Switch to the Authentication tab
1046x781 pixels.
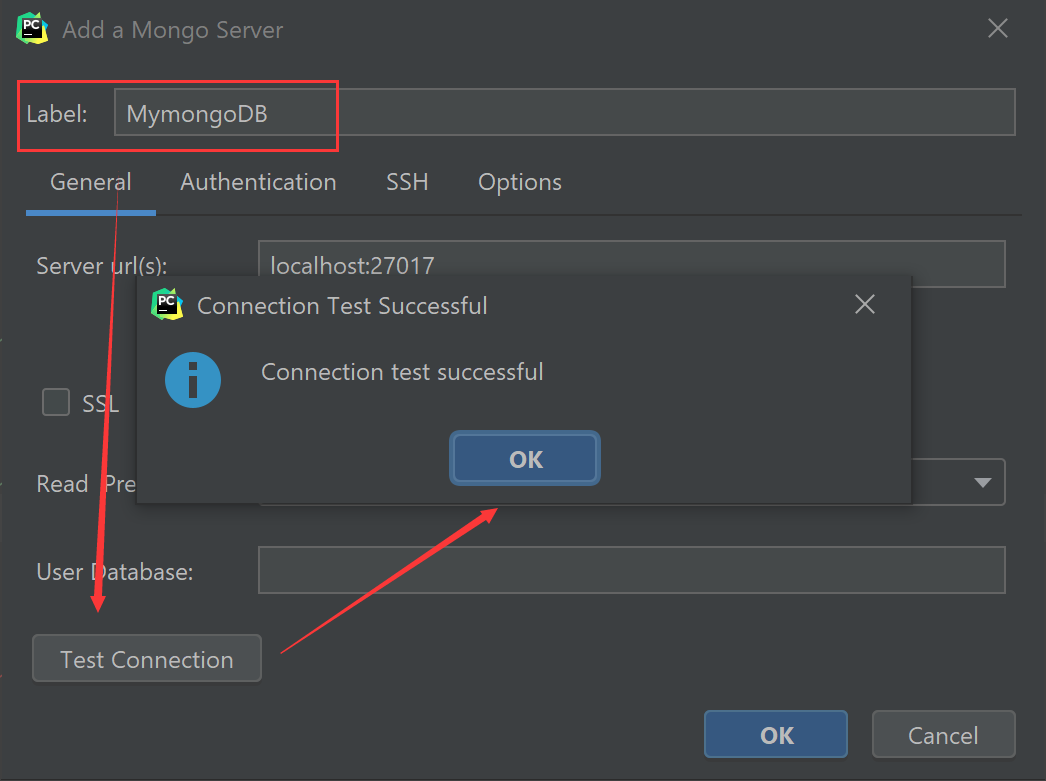257,182
